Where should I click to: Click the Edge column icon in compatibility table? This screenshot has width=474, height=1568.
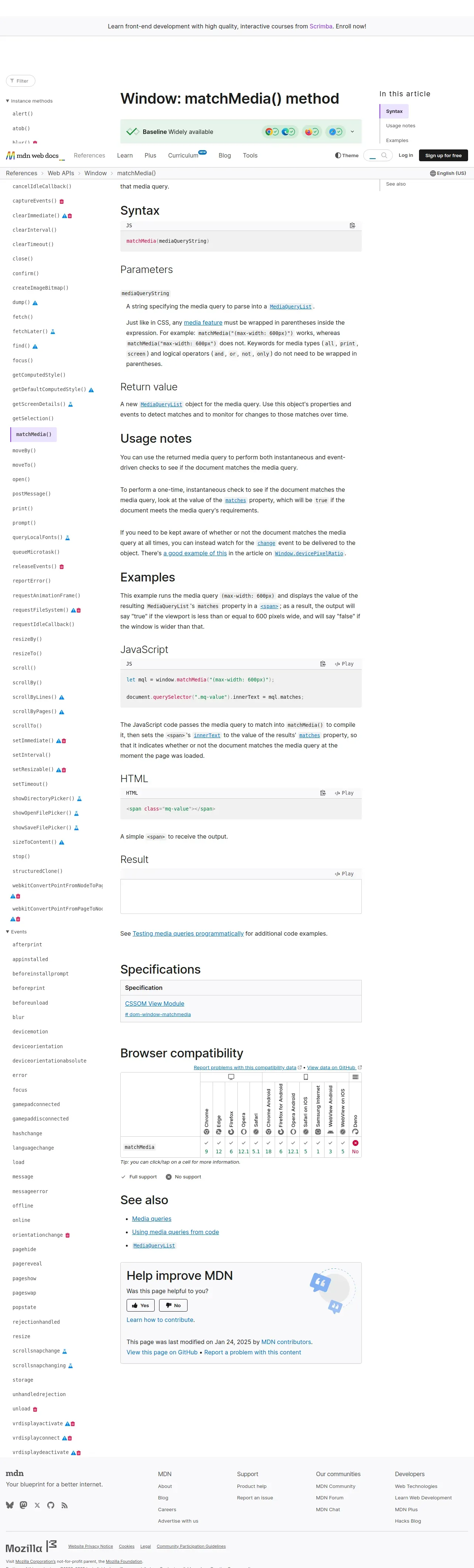(x=219, y=1132)
